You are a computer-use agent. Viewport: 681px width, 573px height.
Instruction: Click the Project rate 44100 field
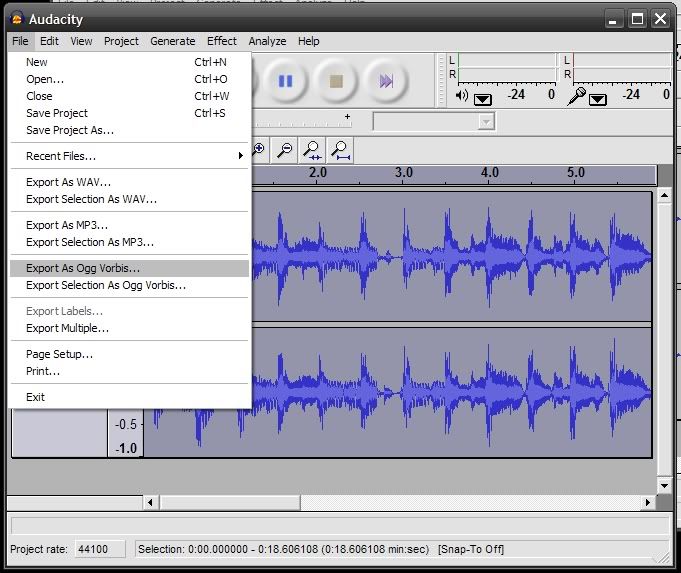click(100, 549)
